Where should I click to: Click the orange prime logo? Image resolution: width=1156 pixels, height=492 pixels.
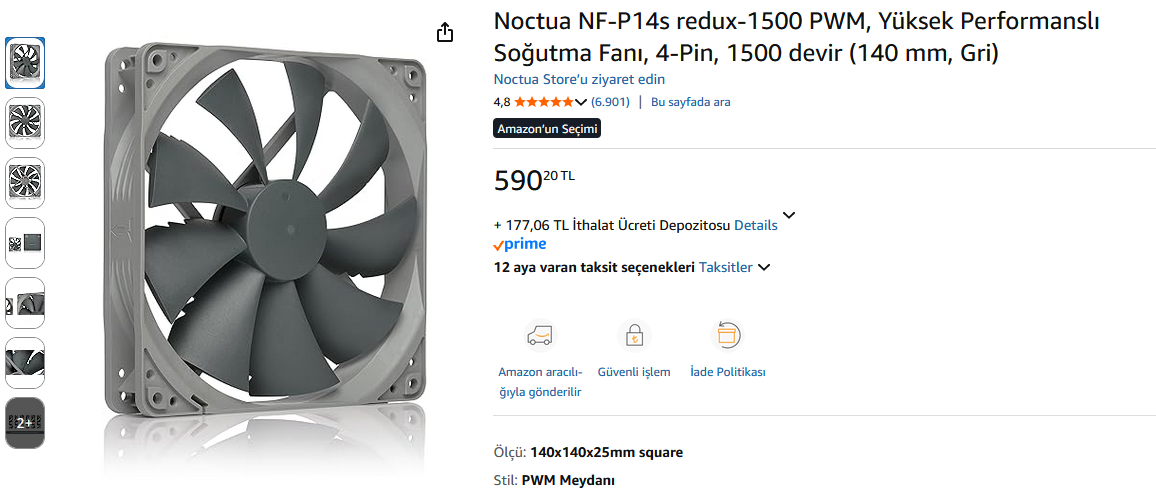pyautogui.click(x=520, y=244)
